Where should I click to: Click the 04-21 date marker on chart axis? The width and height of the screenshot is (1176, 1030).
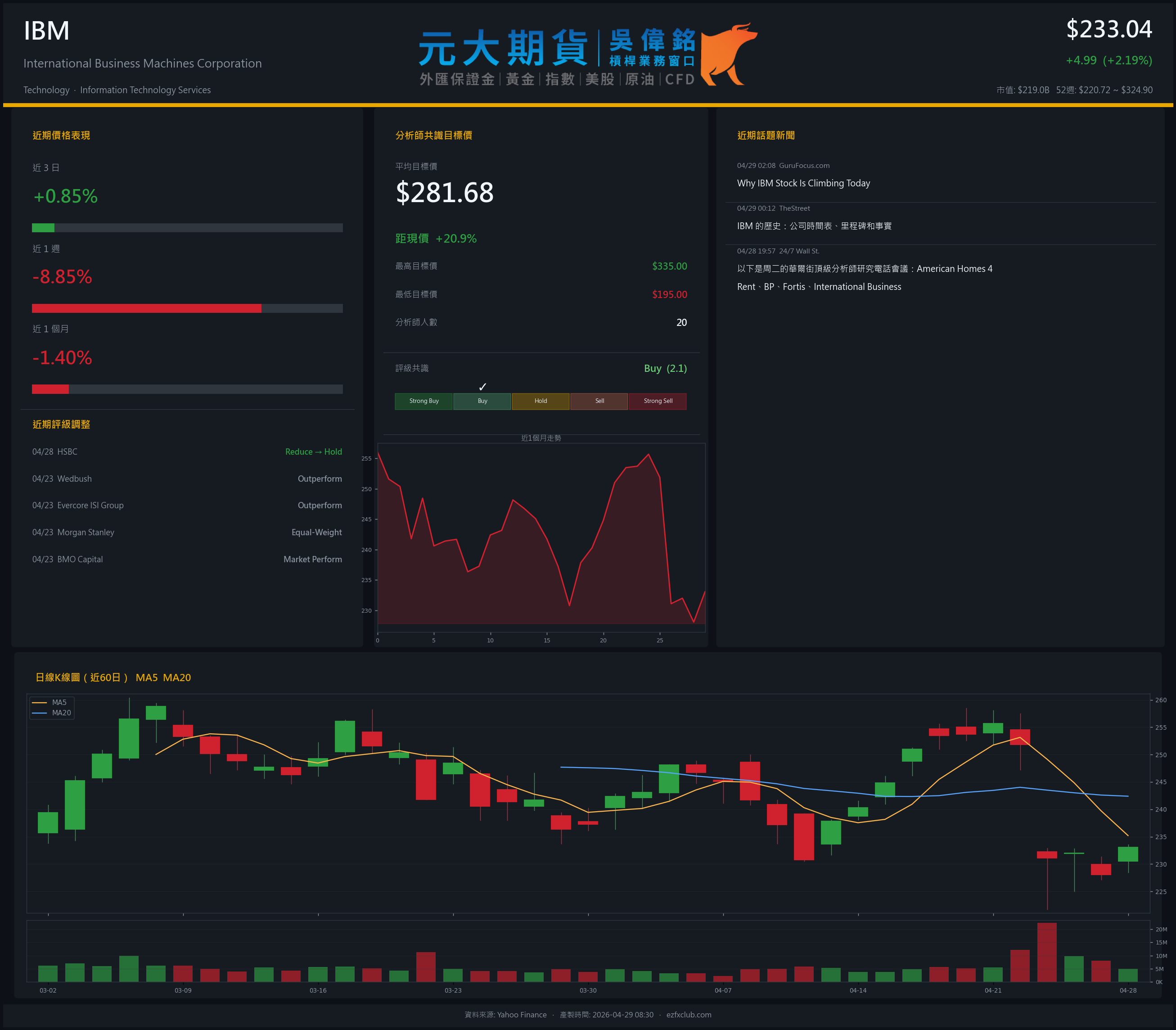coord(993,990)
